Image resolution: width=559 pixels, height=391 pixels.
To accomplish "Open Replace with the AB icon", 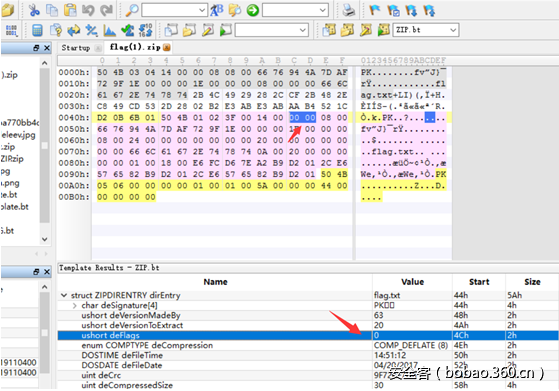I will (x=216, y=10).
